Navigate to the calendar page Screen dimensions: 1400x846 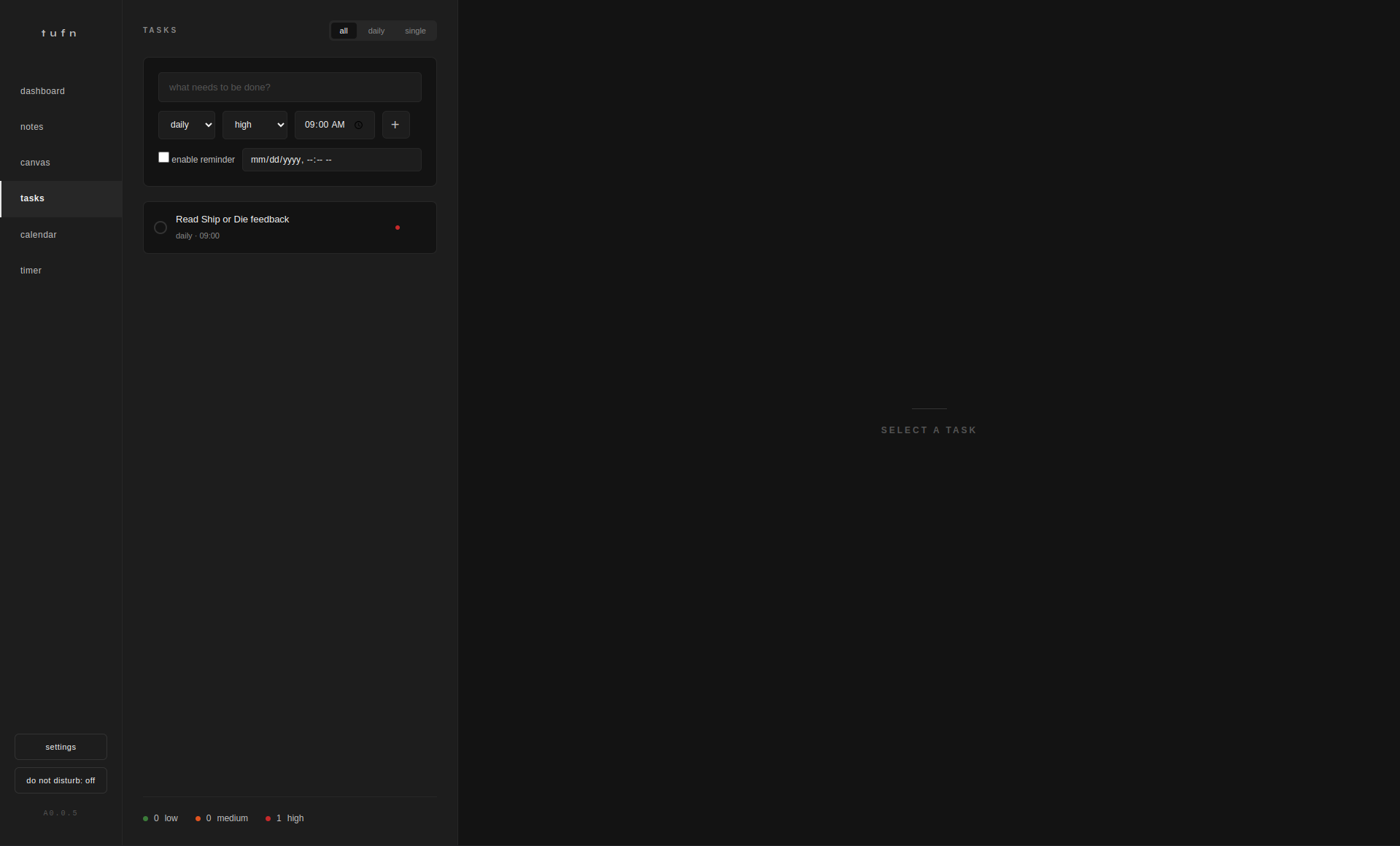(38, 235)
